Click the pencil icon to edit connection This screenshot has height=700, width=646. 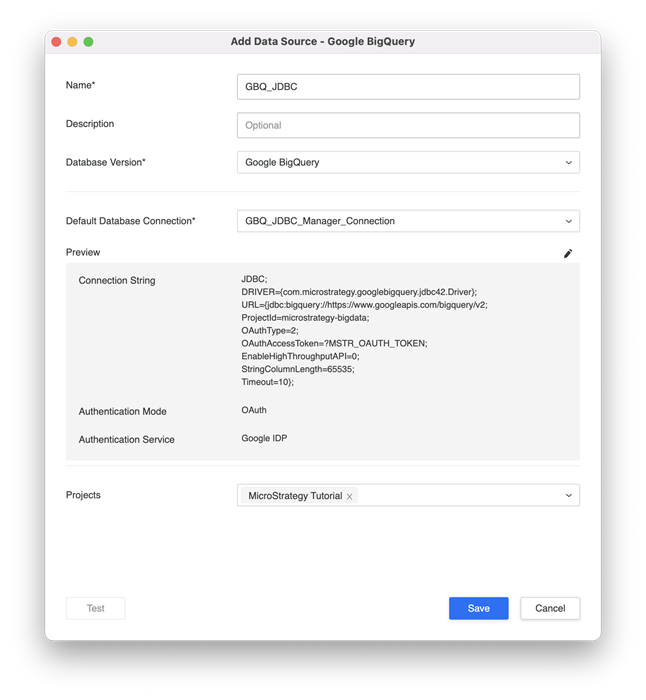pos(568,254)
